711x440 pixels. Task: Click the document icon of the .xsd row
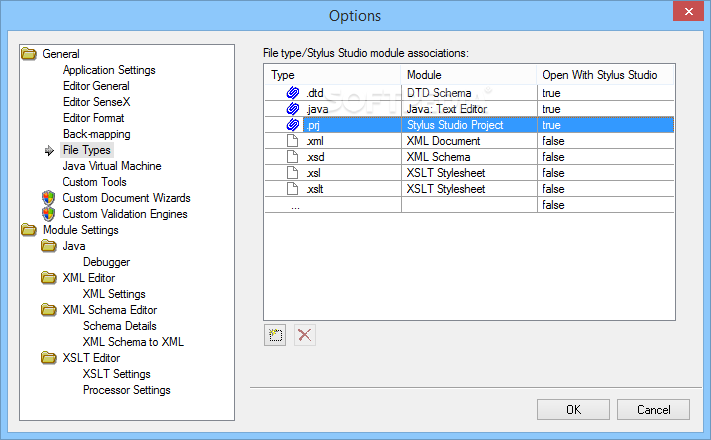pyautogui.click(x=293, y=157)
